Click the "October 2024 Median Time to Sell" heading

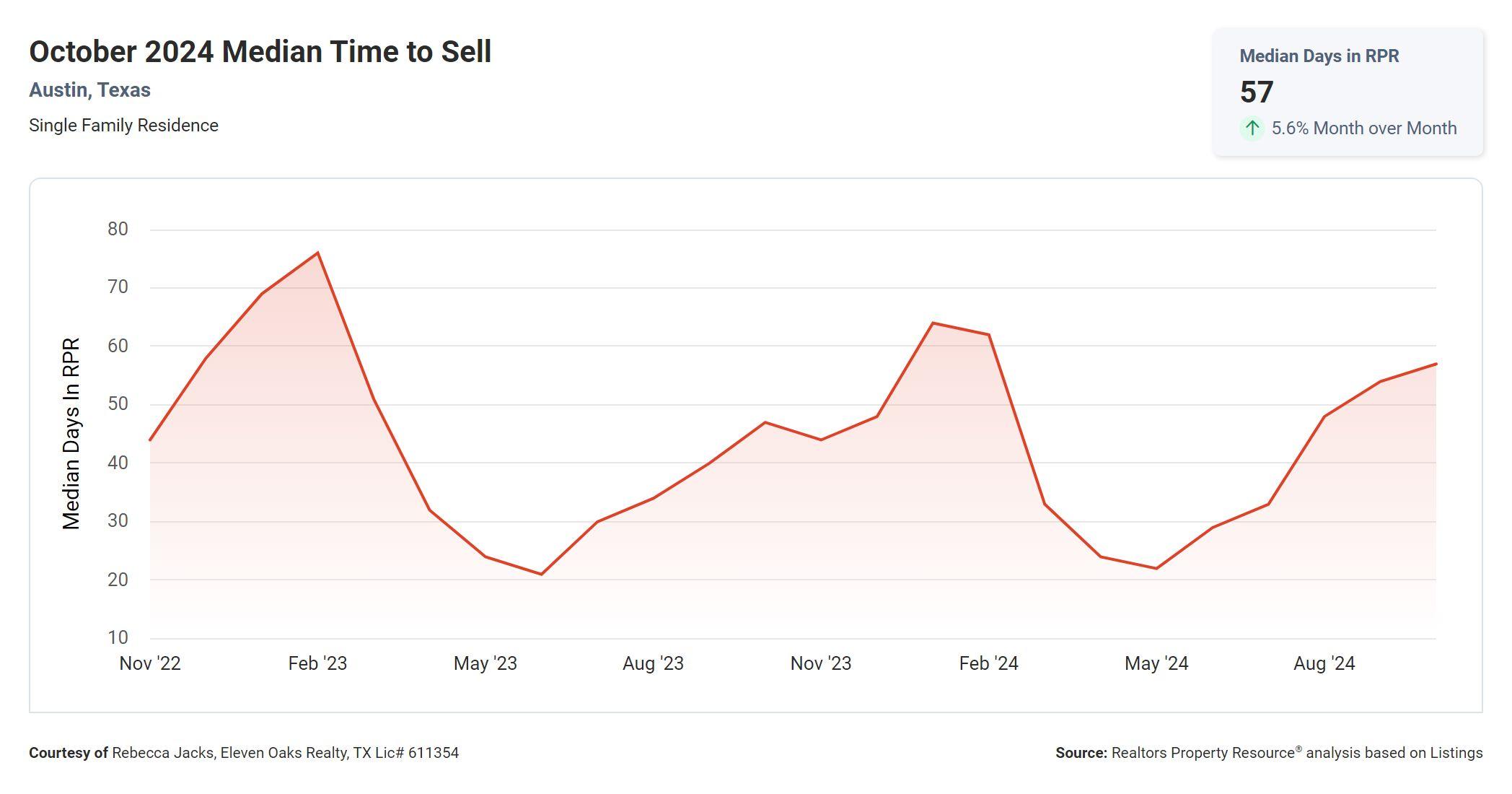point(260,52)
